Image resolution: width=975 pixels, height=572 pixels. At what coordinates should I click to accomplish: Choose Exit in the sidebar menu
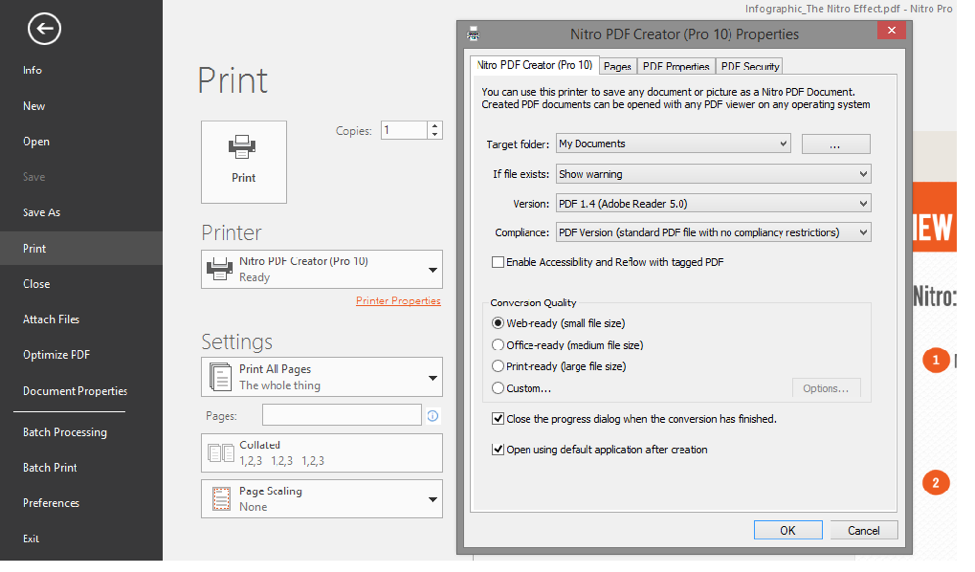coord(31,539)
